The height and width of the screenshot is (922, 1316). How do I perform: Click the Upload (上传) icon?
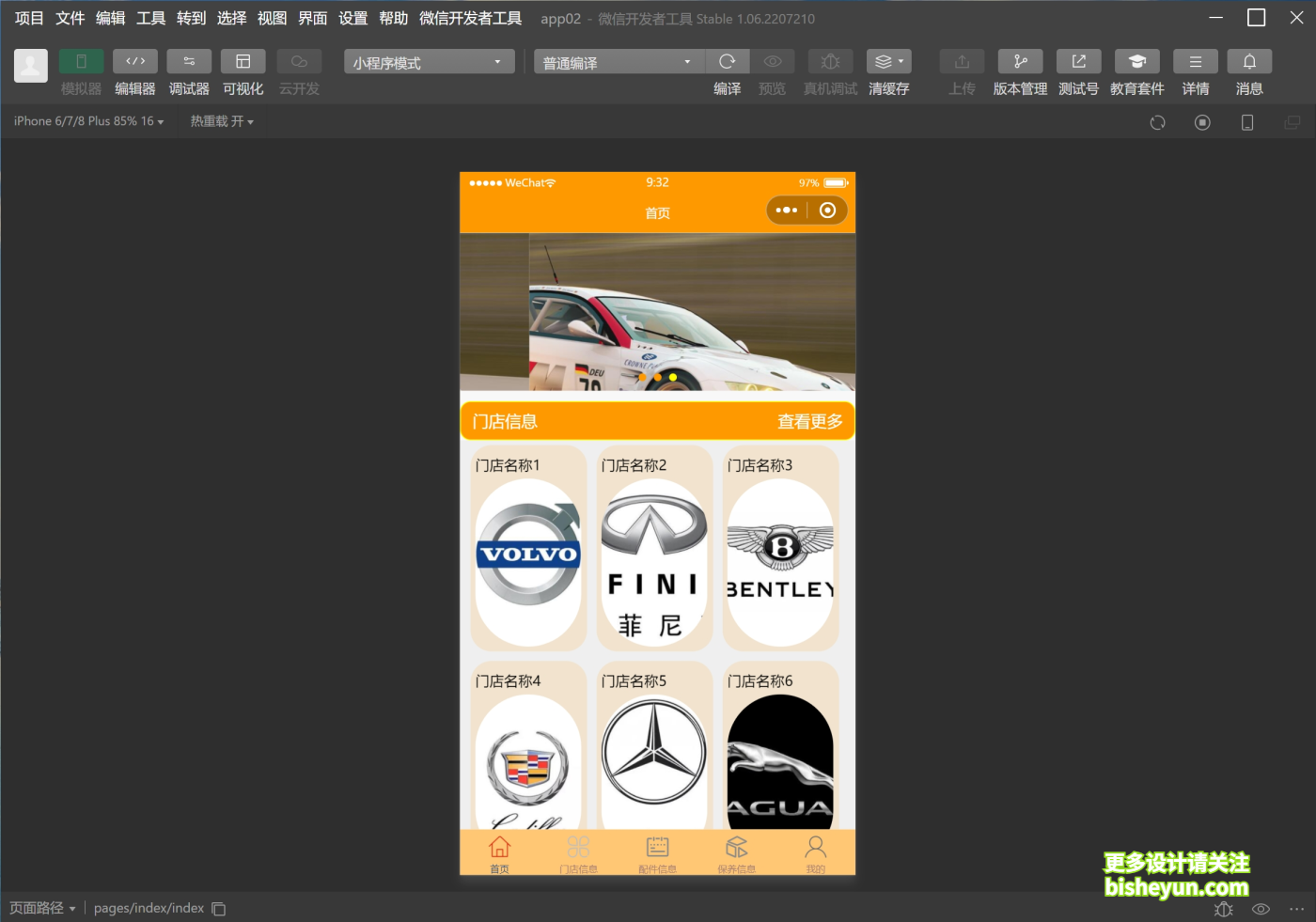coord(962,61)
